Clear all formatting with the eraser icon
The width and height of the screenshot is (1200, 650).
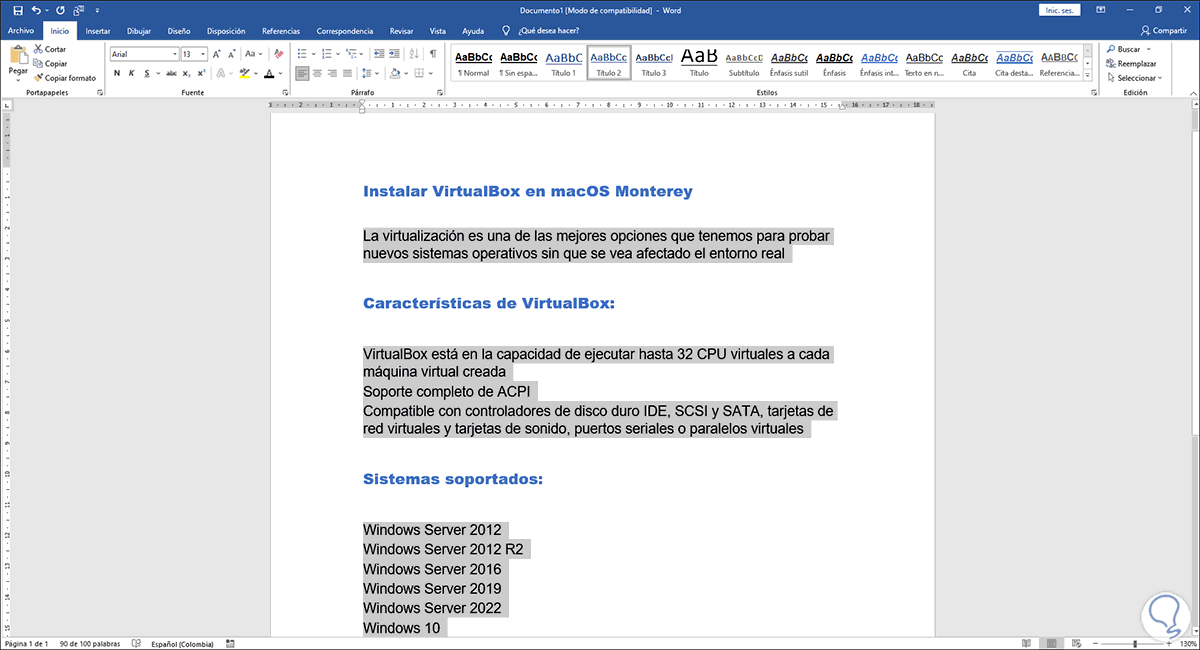coord(277,54)
